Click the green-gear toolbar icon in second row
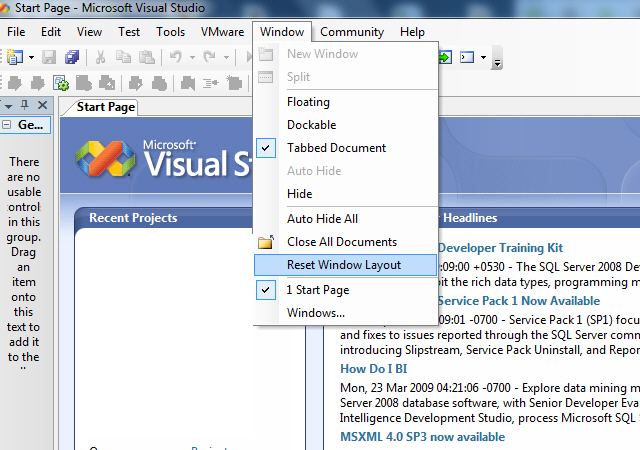640x450 pixels. click(x=61, y=83)
